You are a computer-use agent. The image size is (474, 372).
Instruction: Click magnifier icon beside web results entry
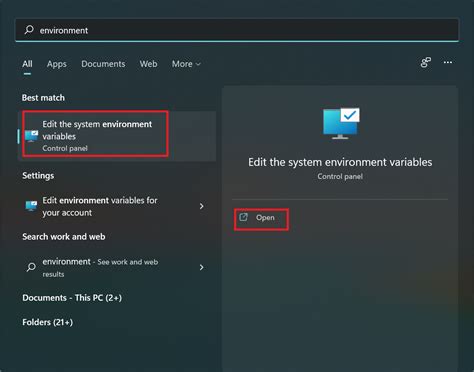[x=31, y=267]
